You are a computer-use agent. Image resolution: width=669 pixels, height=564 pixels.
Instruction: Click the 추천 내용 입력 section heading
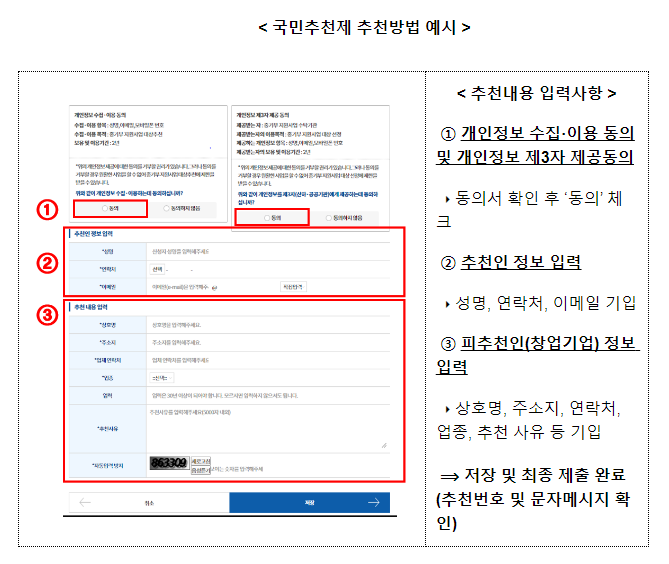pos(91,307)
